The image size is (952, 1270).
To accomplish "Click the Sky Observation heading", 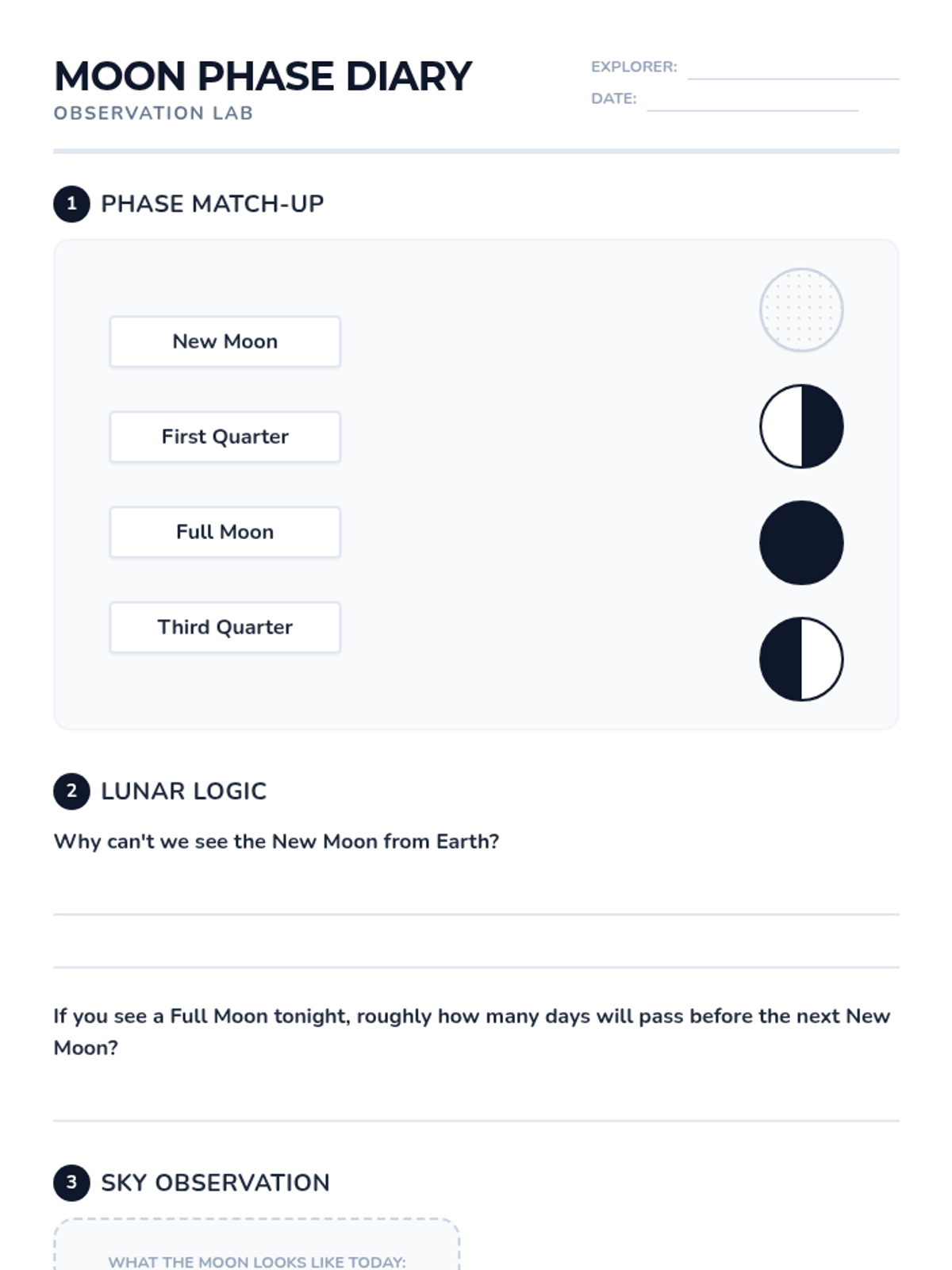I will pyautogui.click(x=215, y=1183).
